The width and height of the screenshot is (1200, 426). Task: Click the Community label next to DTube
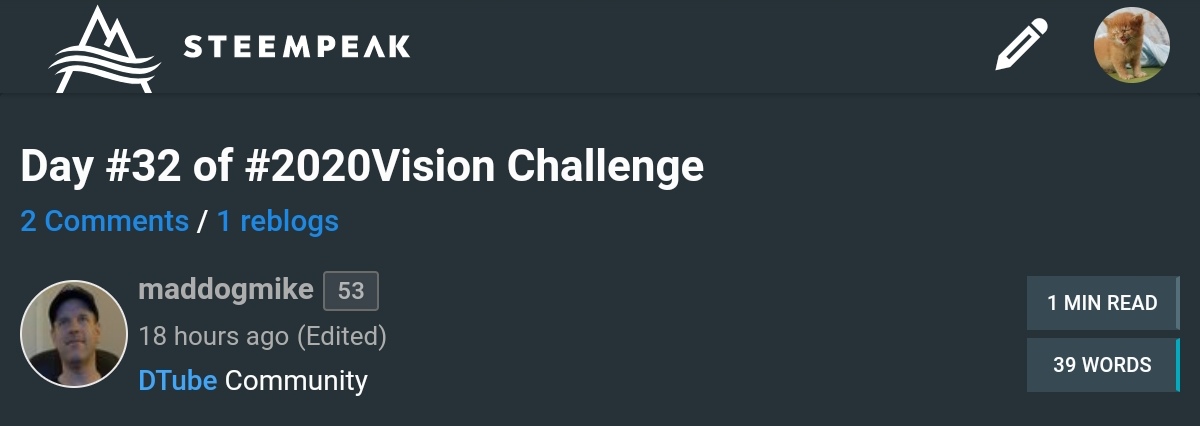[296, 381]
